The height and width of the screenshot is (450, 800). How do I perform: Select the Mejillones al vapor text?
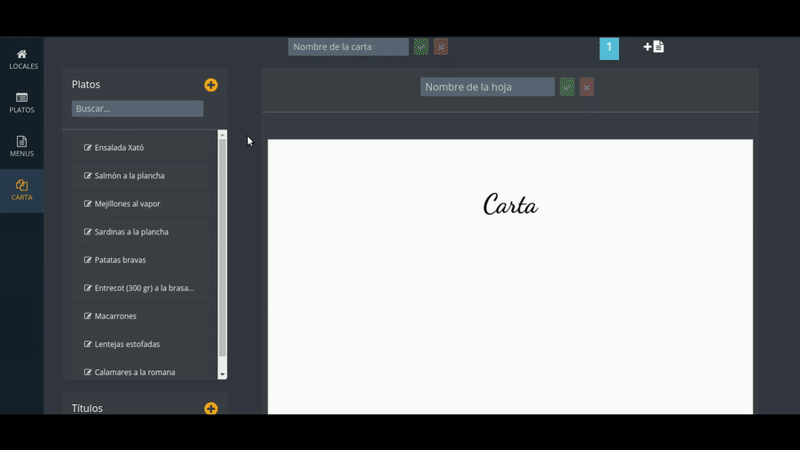[x=128, y=204]
